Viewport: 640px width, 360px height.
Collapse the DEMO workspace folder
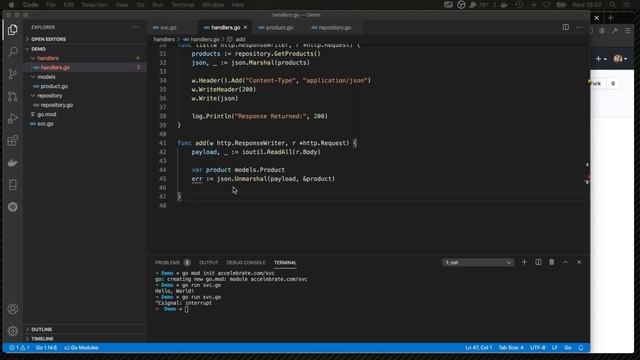[x=38, y=49]
